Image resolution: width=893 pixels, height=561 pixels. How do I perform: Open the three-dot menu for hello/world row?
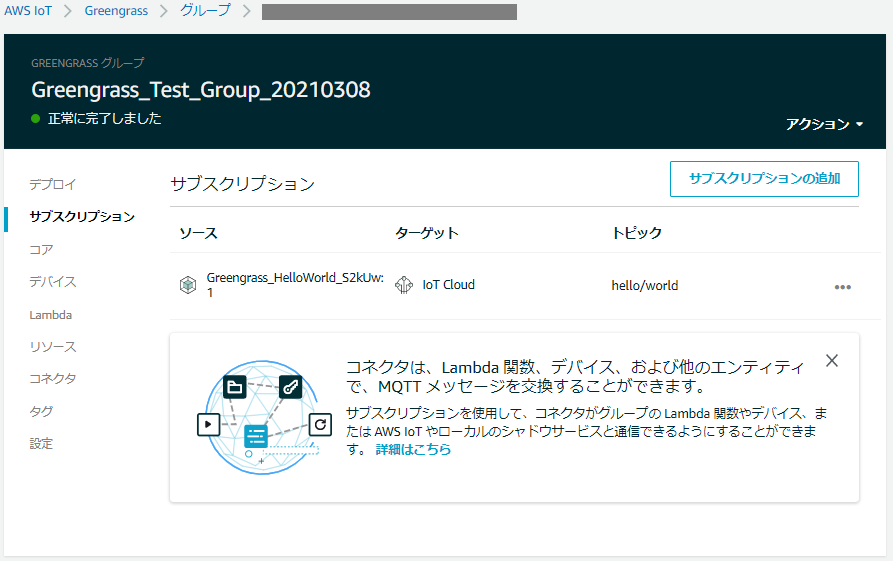pos(842,286)
